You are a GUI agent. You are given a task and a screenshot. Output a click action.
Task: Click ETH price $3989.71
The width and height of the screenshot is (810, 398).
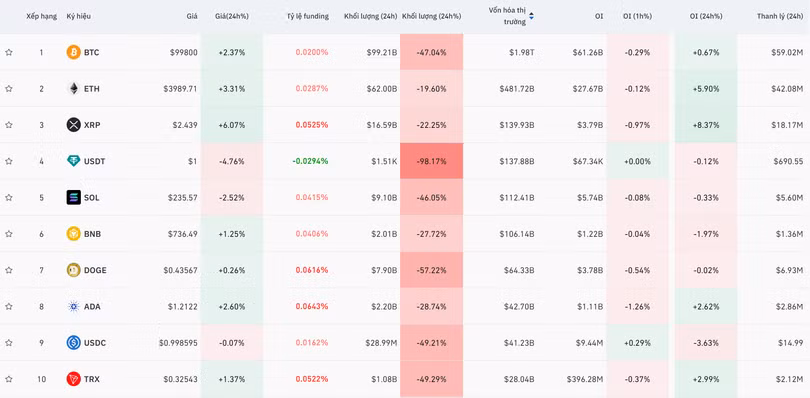tap(180, 88)
